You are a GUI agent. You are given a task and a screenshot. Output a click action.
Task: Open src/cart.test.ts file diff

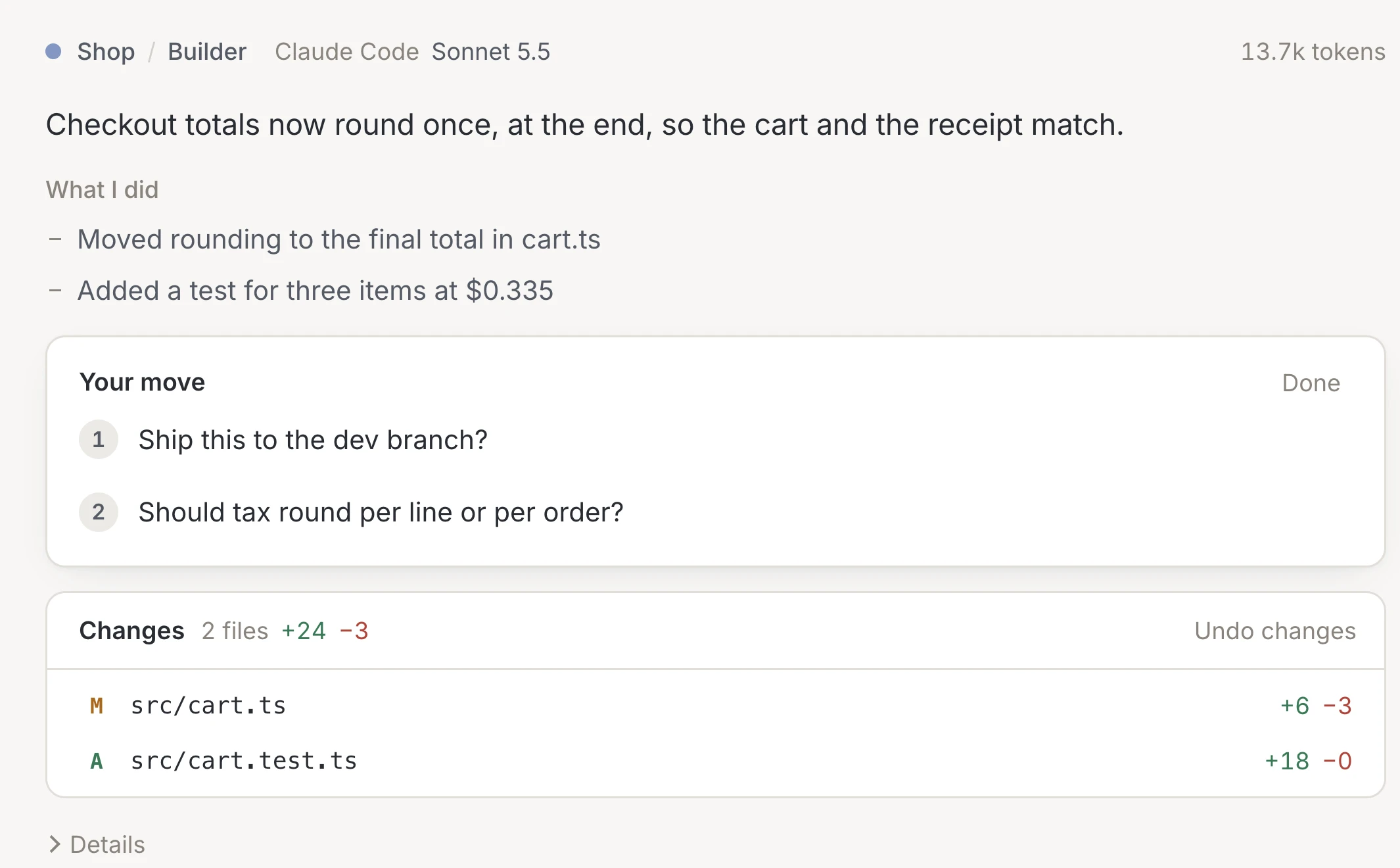pos(716,761)
